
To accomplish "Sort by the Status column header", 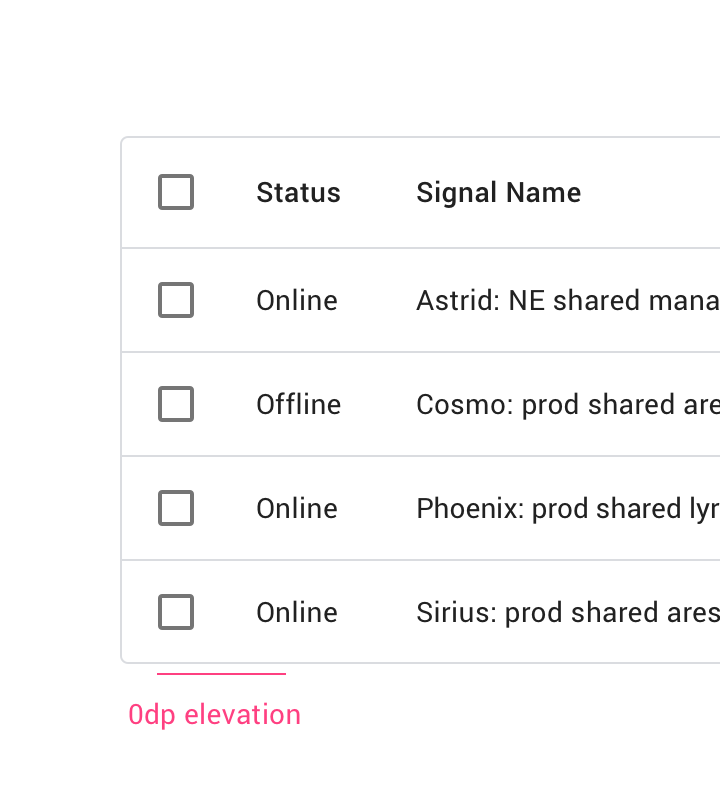I will [299, 193].
